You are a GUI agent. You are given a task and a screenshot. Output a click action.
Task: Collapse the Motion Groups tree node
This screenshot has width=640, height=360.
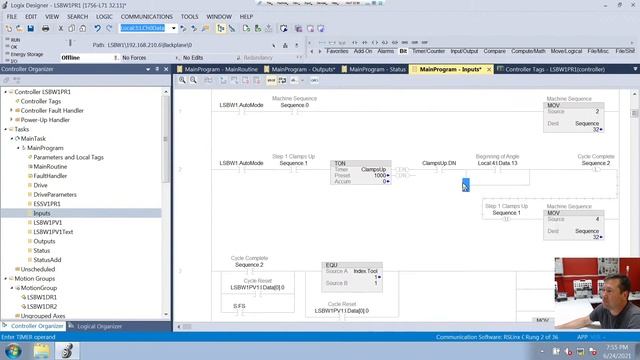pos(6,278)
